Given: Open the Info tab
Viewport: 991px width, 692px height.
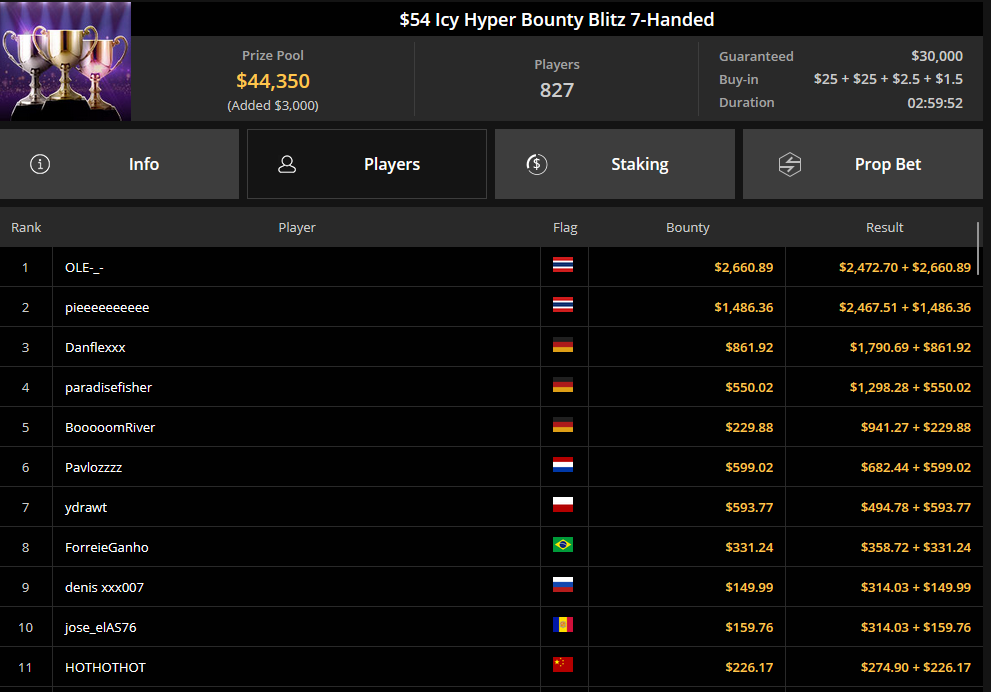Looking at the screenshot, I should coord(119,164).
